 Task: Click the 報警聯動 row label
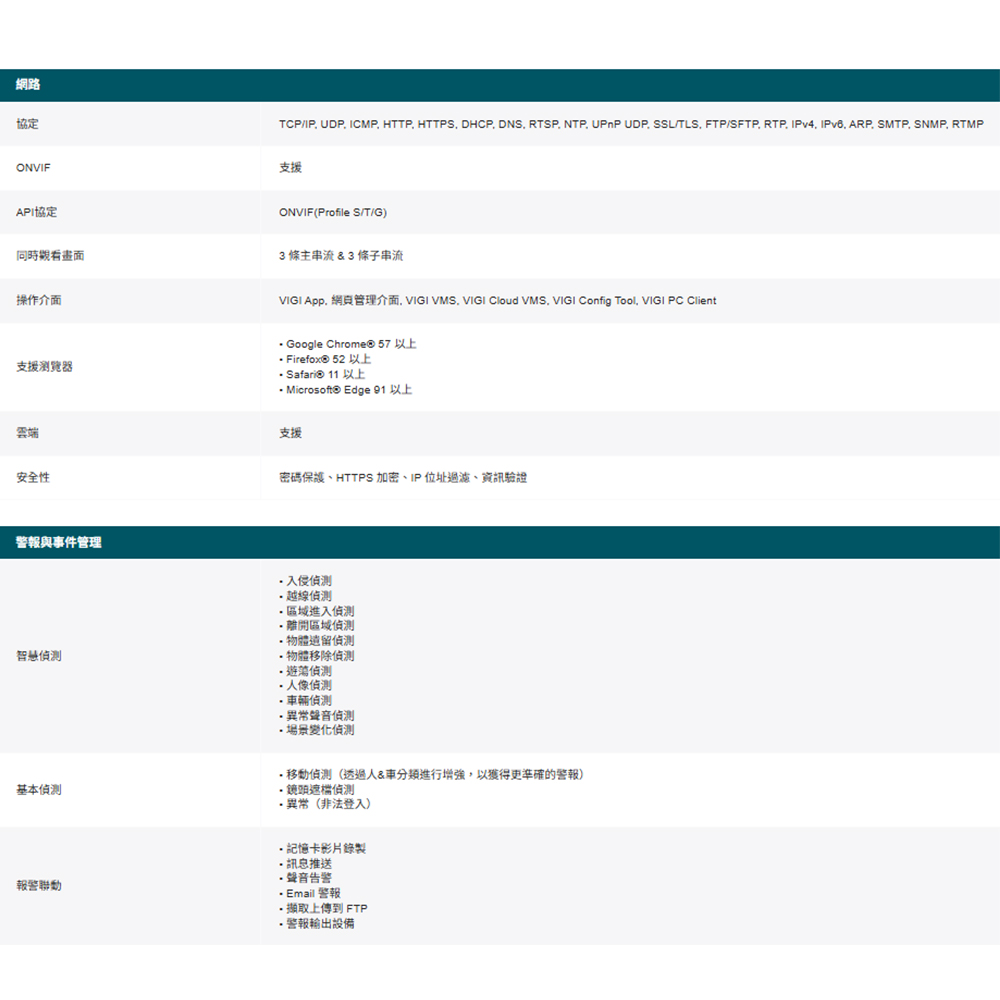39,886
